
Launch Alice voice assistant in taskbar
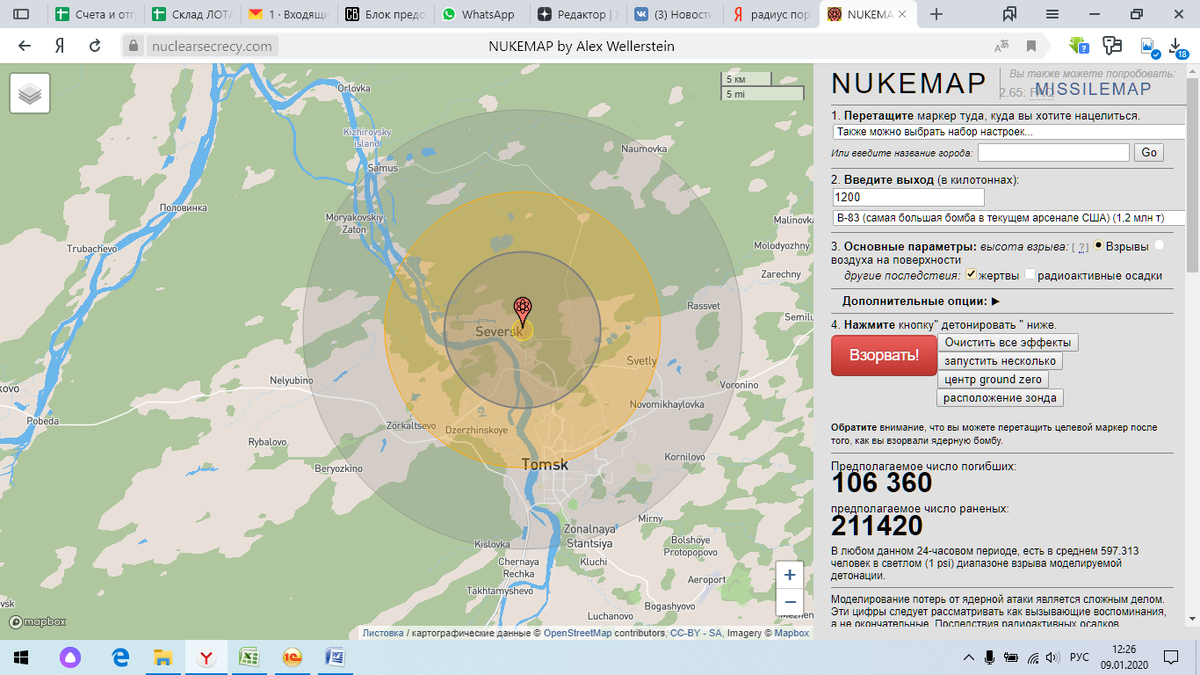pos(70,657)
